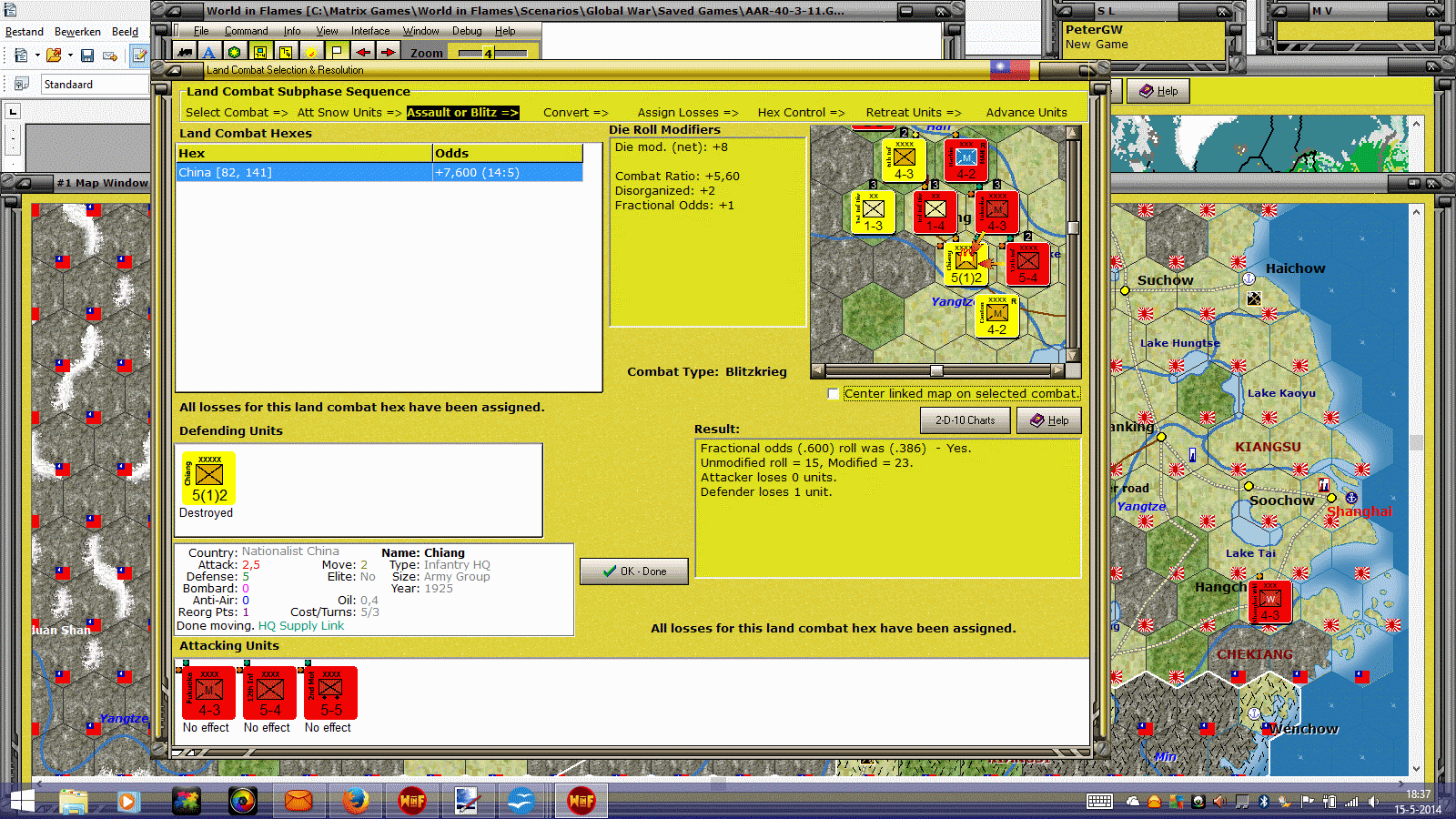Screen dimensions: 1456x819
Task: Click Help button in Land Combat dialog
Action: coord(1049,420)
